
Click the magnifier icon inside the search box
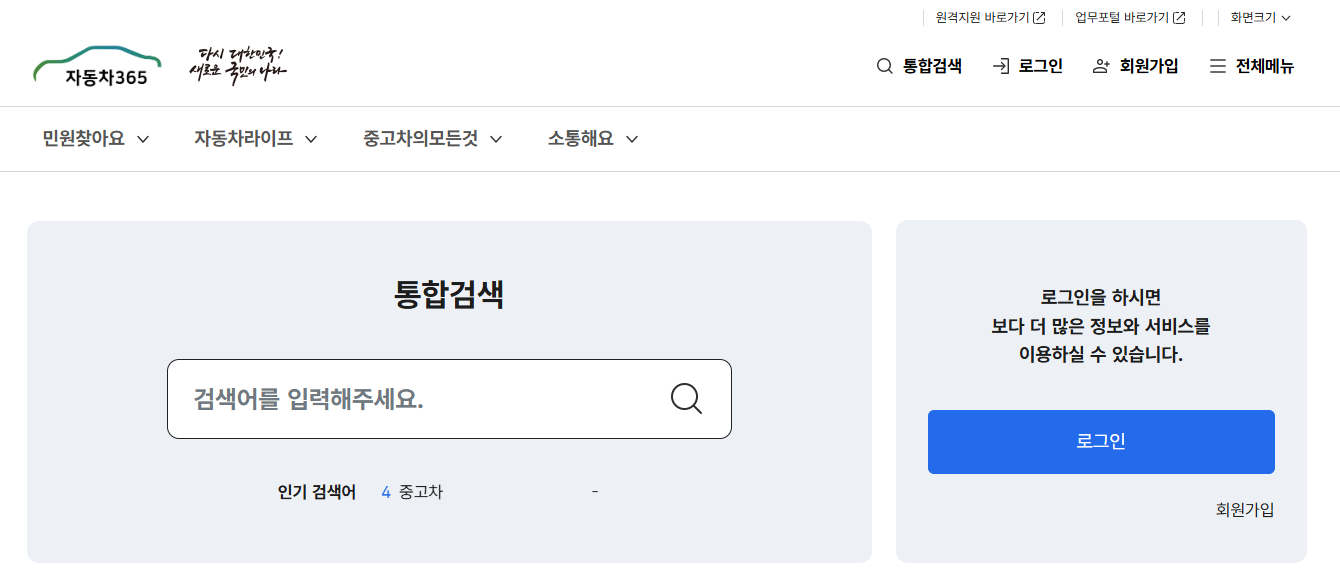point(686,398)
